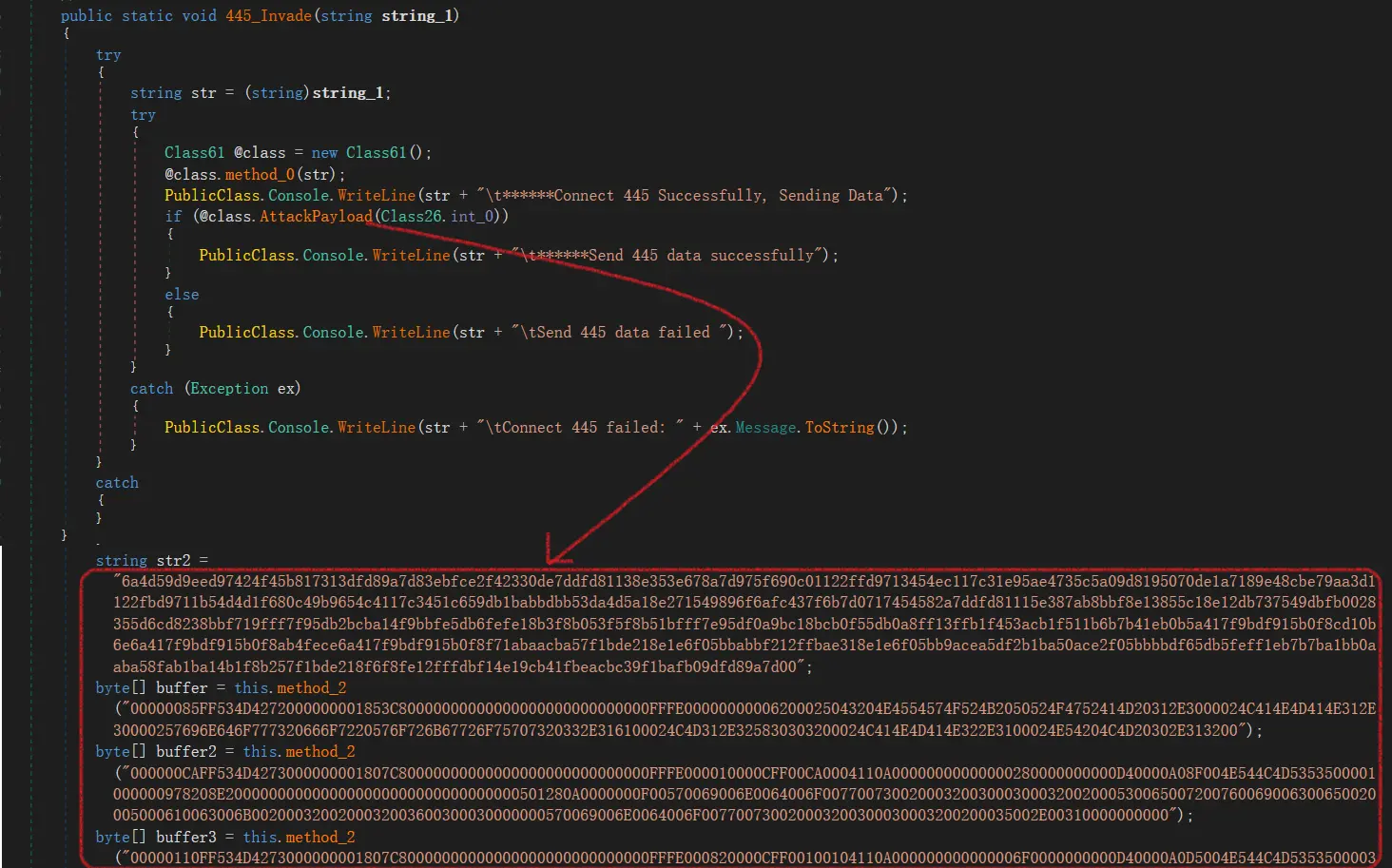Screen dimensions: 1392x868
Task: Click the 'if' keyword
Action: click(x=173, y=217)
